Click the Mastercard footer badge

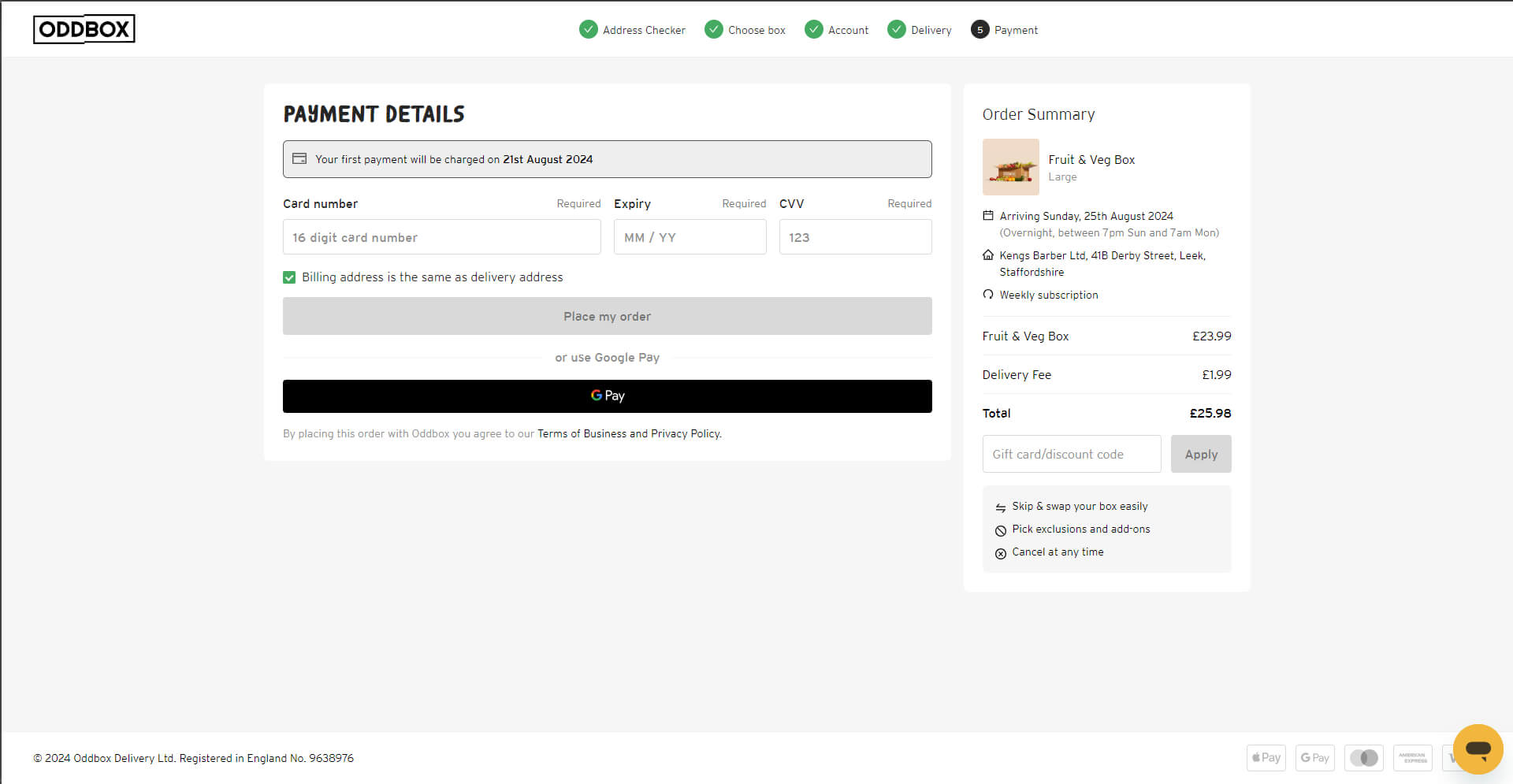click(1364, 758)
